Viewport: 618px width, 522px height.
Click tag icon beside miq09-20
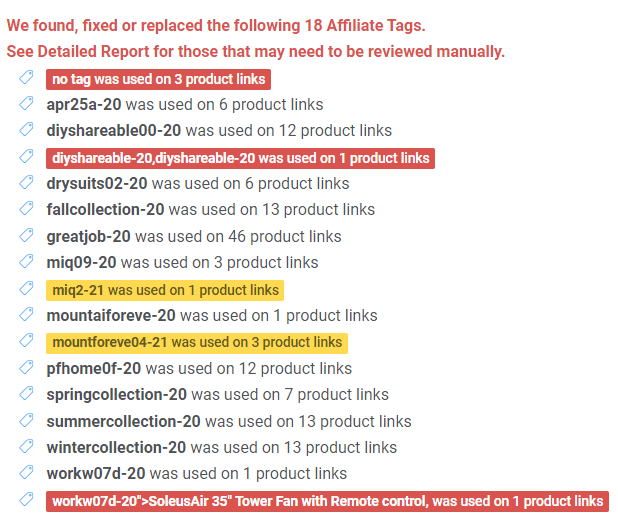[26, 261]
